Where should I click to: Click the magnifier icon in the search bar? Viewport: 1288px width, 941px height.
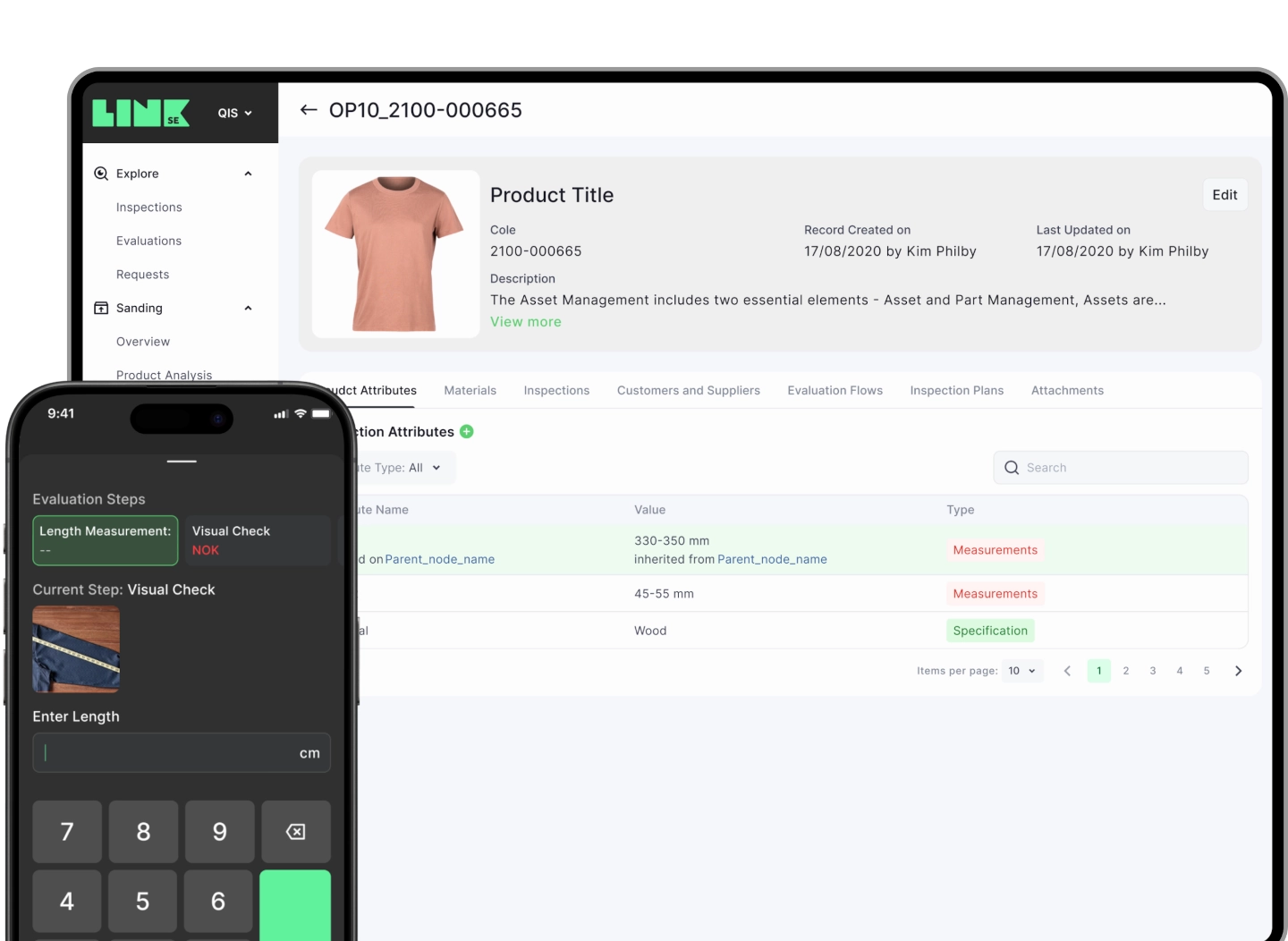[x=1012, y=467]
